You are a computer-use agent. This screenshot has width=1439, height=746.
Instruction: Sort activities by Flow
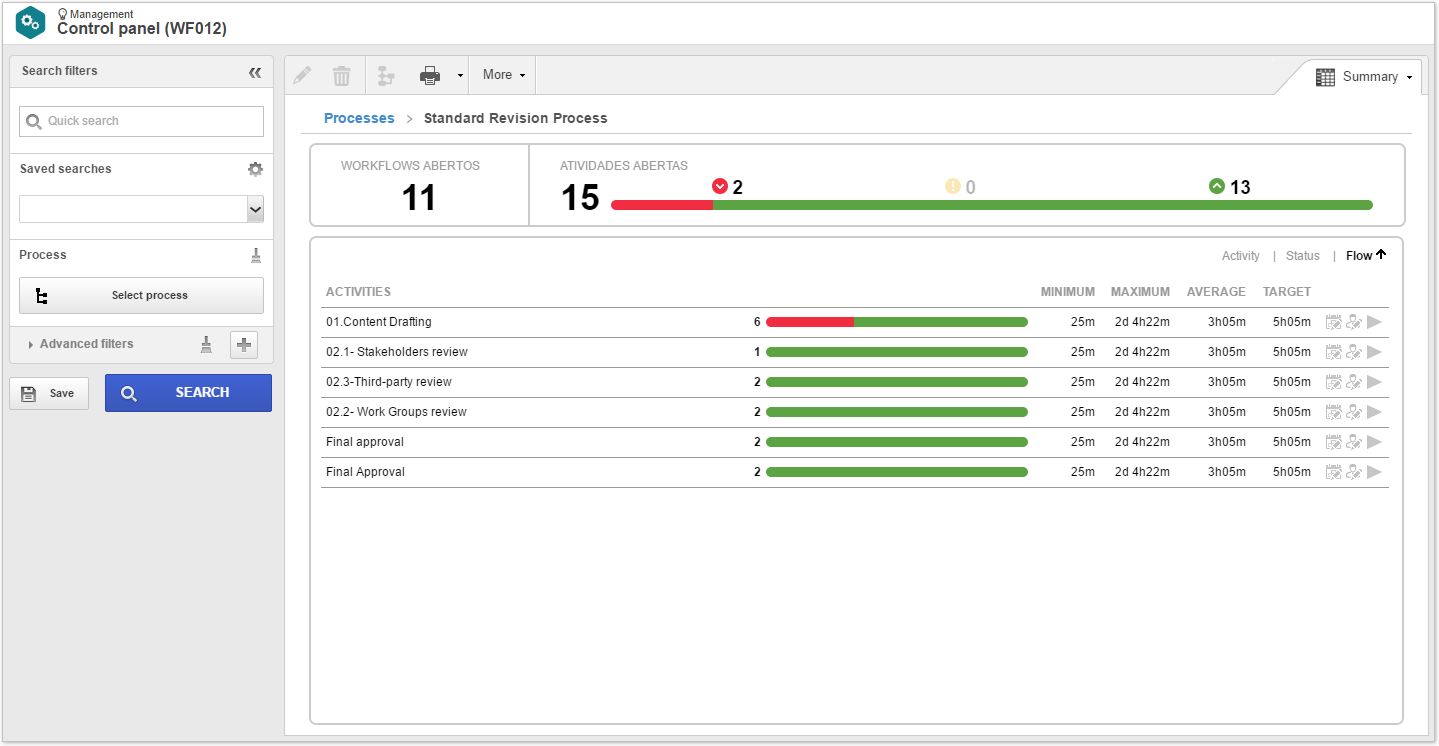[x=1366, y=256]
